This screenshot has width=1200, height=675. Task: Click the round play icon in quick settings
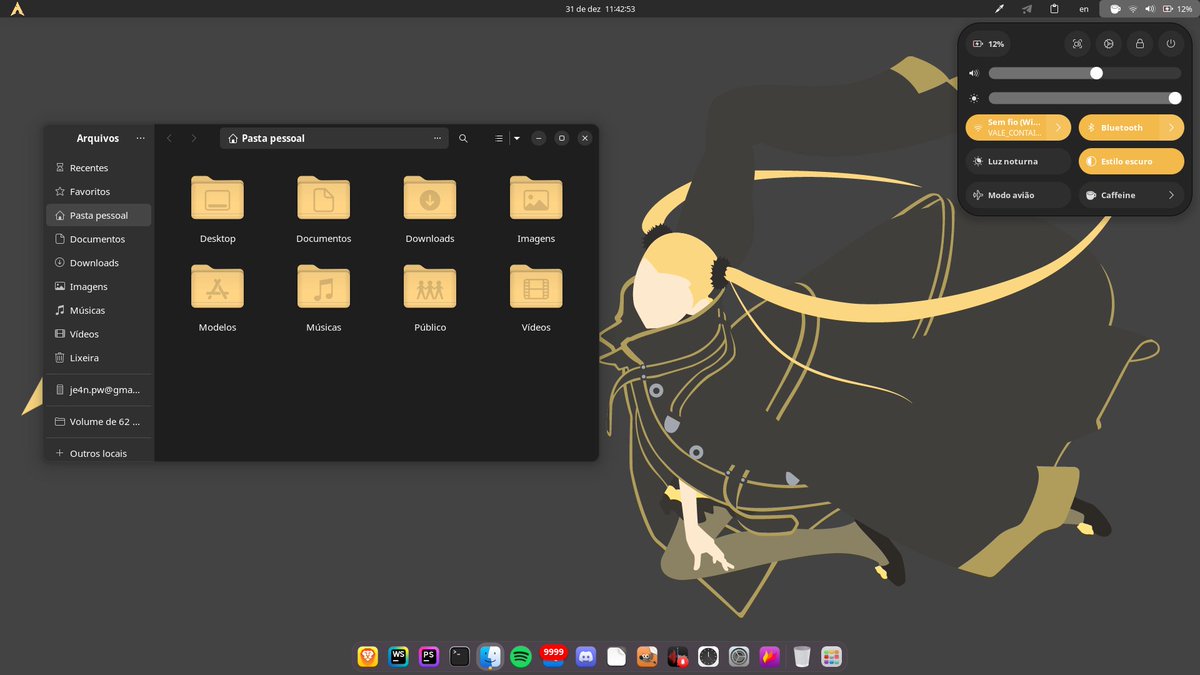(x=1108, y=44)
